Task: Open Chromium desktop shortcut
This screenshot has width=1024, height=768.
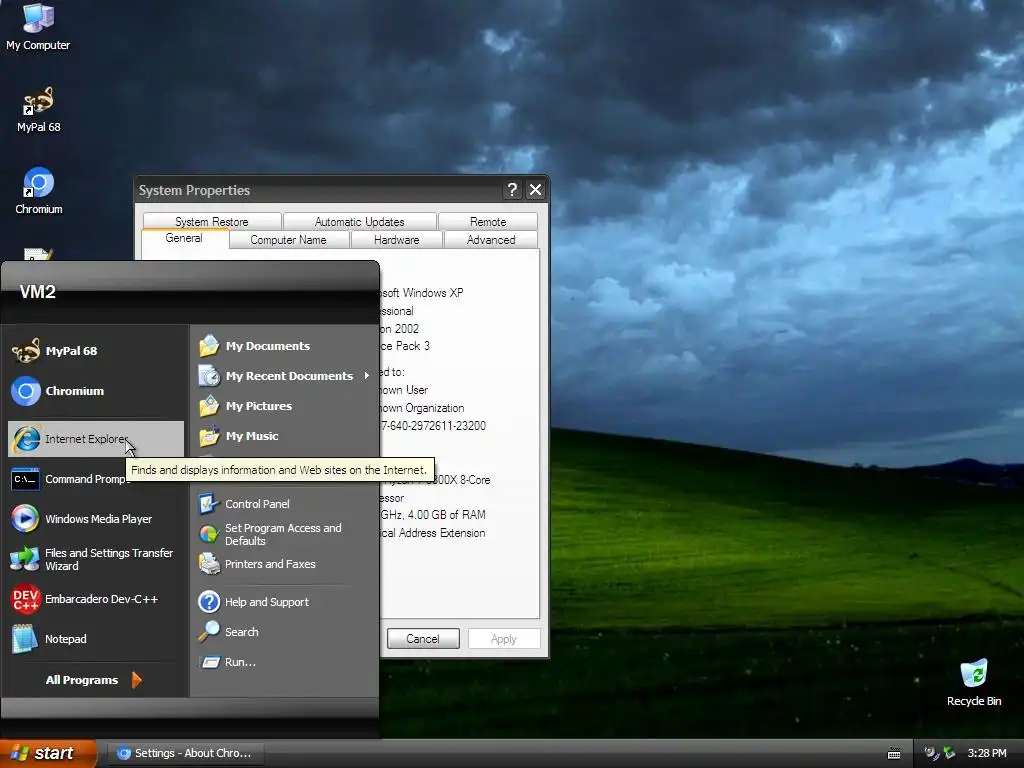Action: tap(39, 191)
